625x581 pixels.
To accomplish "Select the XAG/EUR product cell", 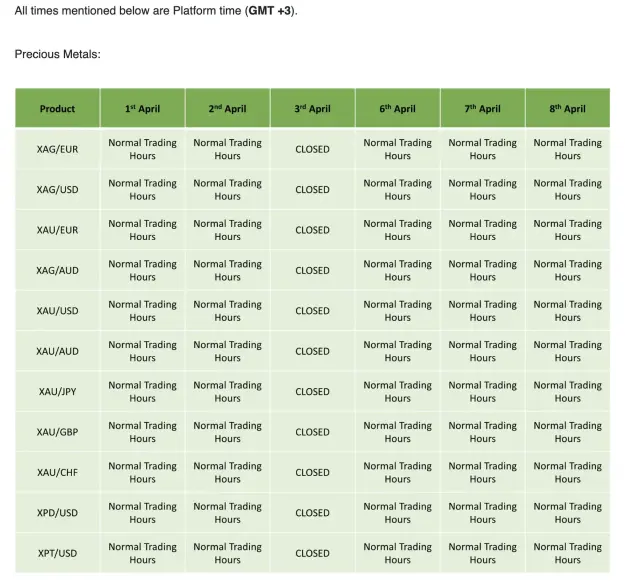I will tap(57, 149).
